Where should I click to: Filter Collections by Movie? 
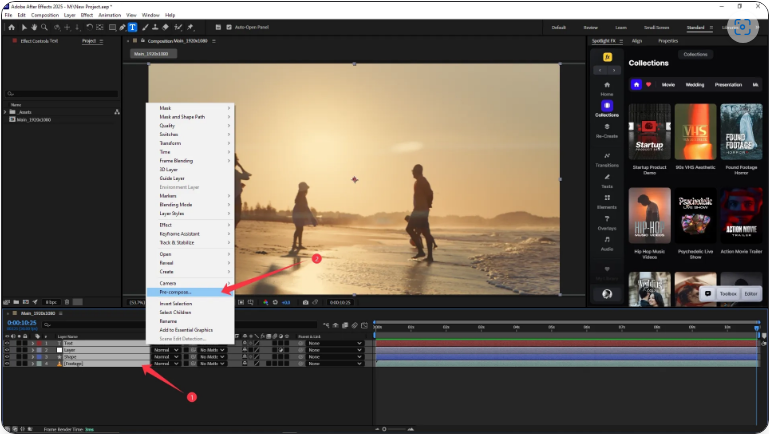tap(668, 85)
